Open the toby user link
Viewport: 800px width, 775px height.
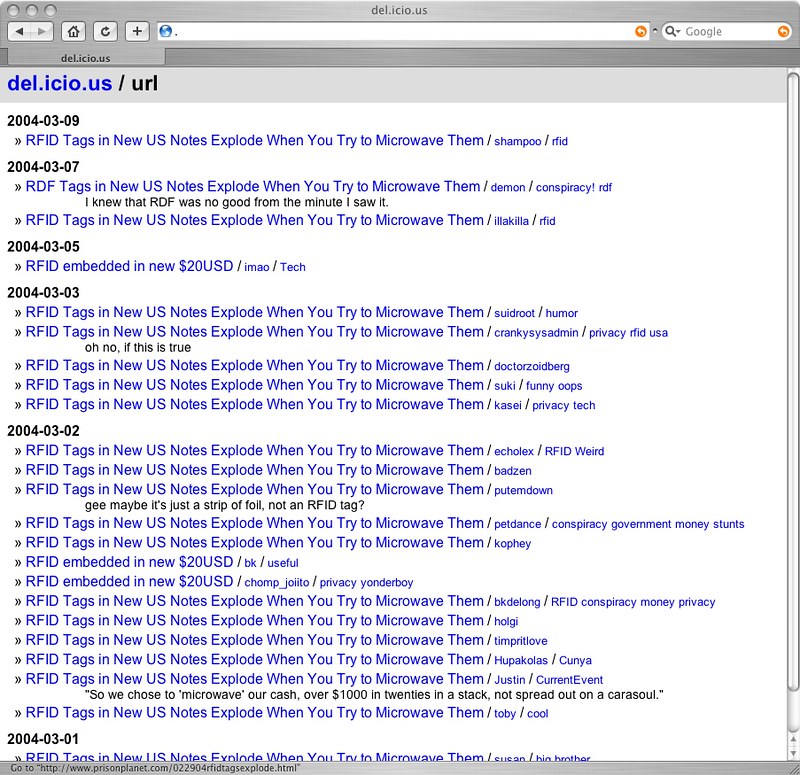coord(505,713)
